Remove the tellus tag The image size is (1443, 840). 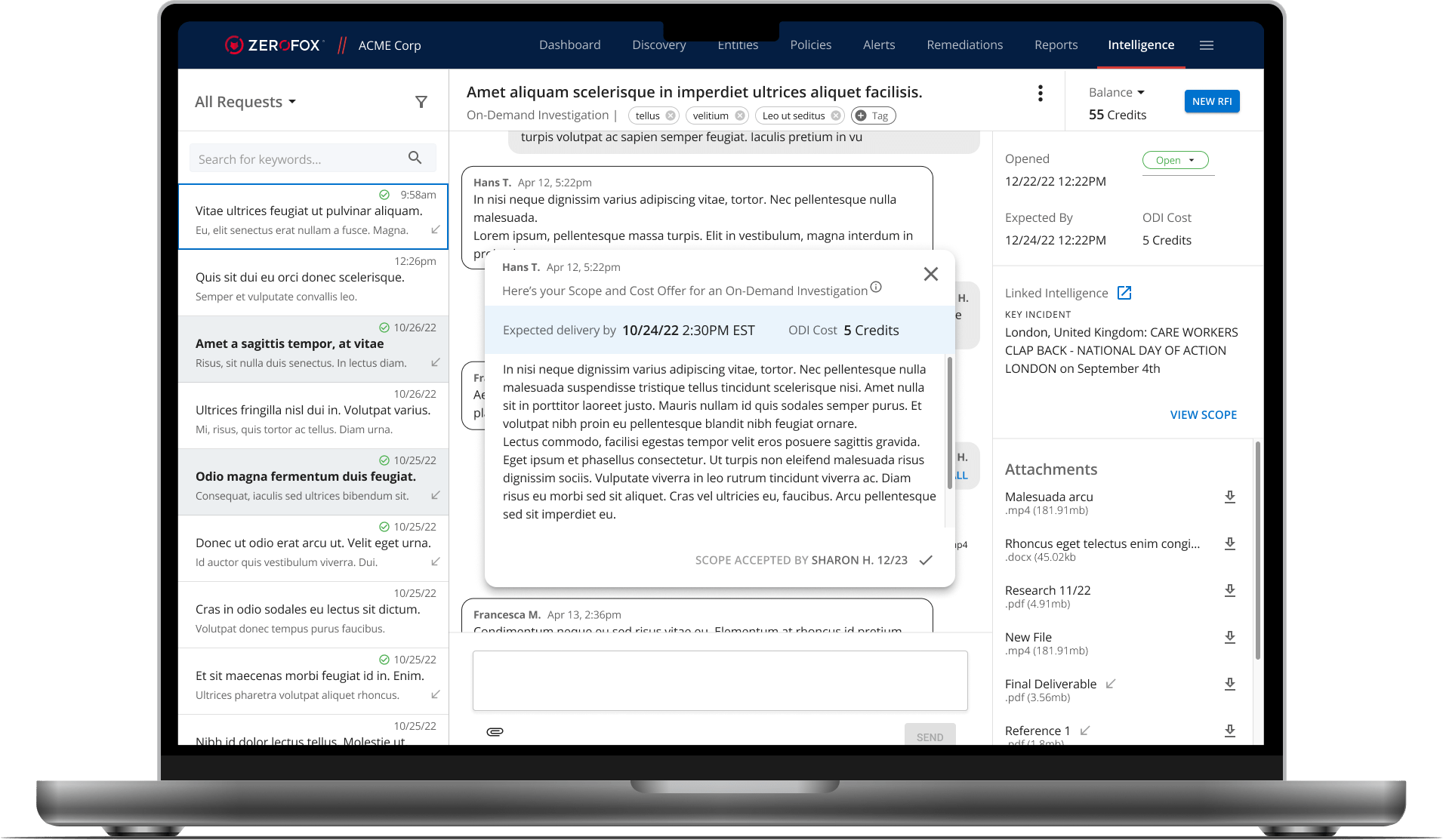pos(671,115)
